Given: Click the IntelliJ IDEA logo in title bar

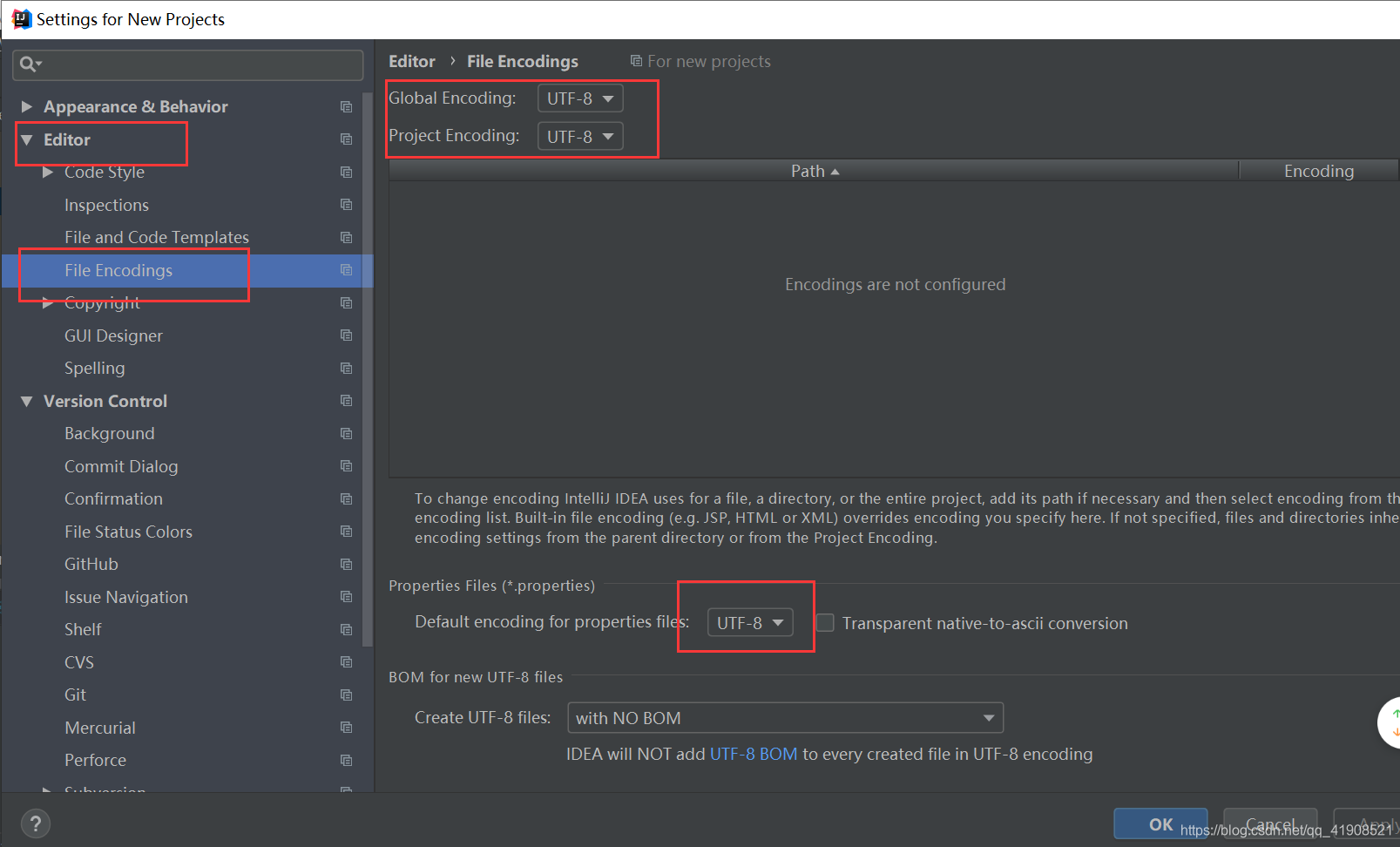Looking at the screenshot, I should [21, 19].
